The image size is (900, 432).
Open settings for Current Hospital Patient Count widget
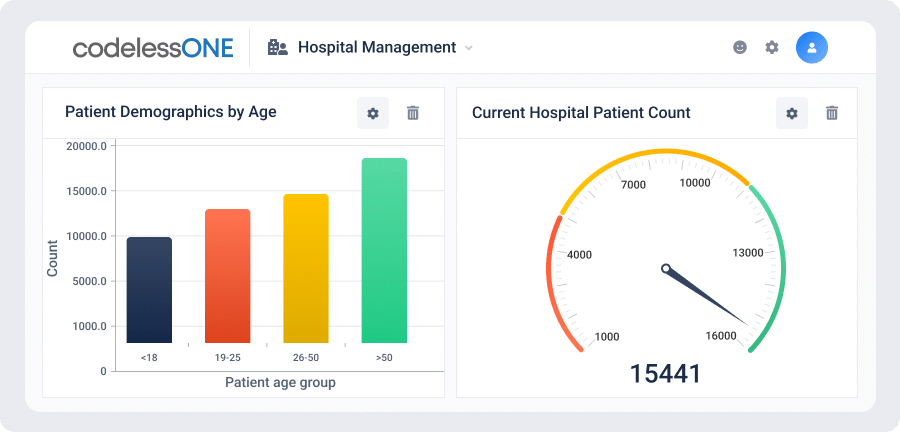[x=792, y=113]
